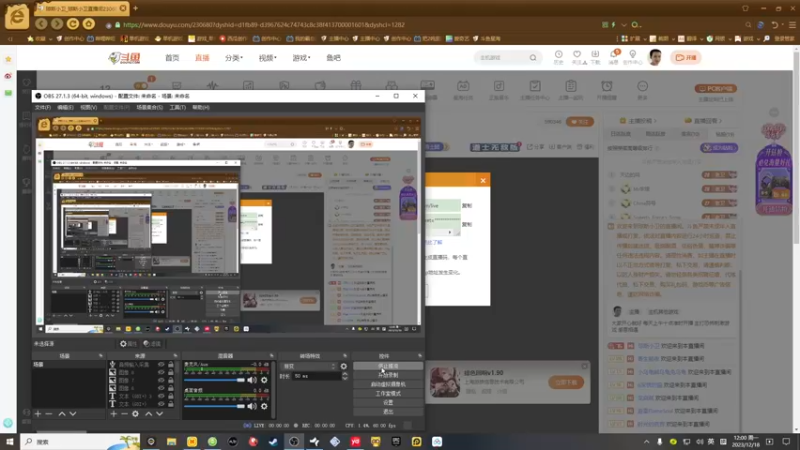Adjust the 桌面音频 volume slider

point(214,406)
